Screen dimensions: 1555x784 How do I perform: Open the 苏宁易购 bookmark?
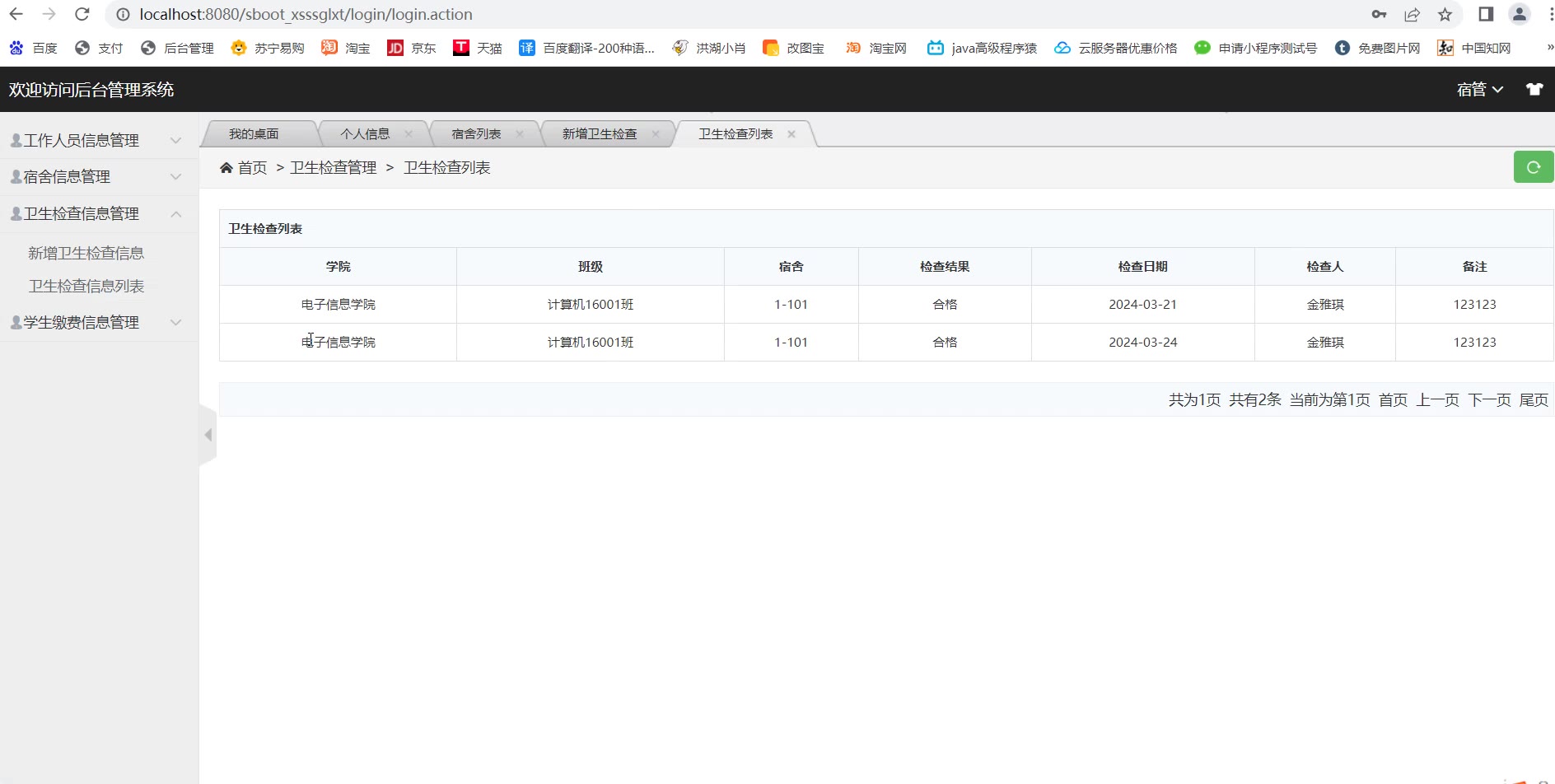[268, 48]
